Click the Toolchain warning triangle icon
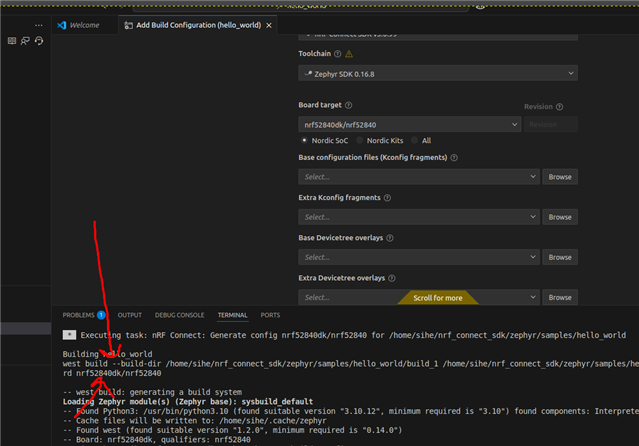The image size is (639, 446). point(349,54)
